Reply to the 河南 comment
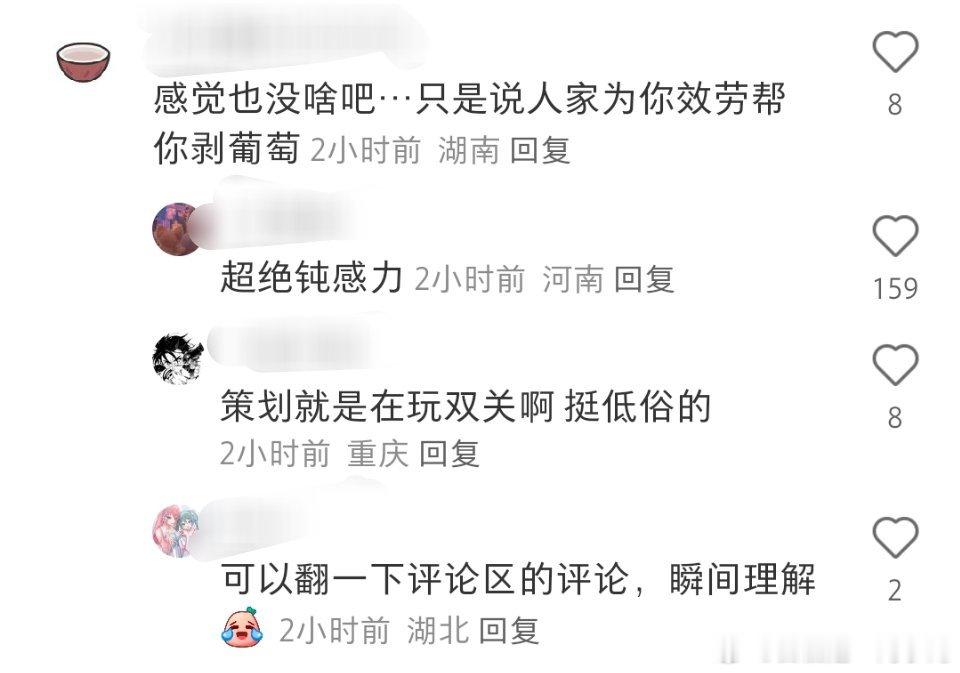This screenshot has width=960, height=673. point(644,279)
